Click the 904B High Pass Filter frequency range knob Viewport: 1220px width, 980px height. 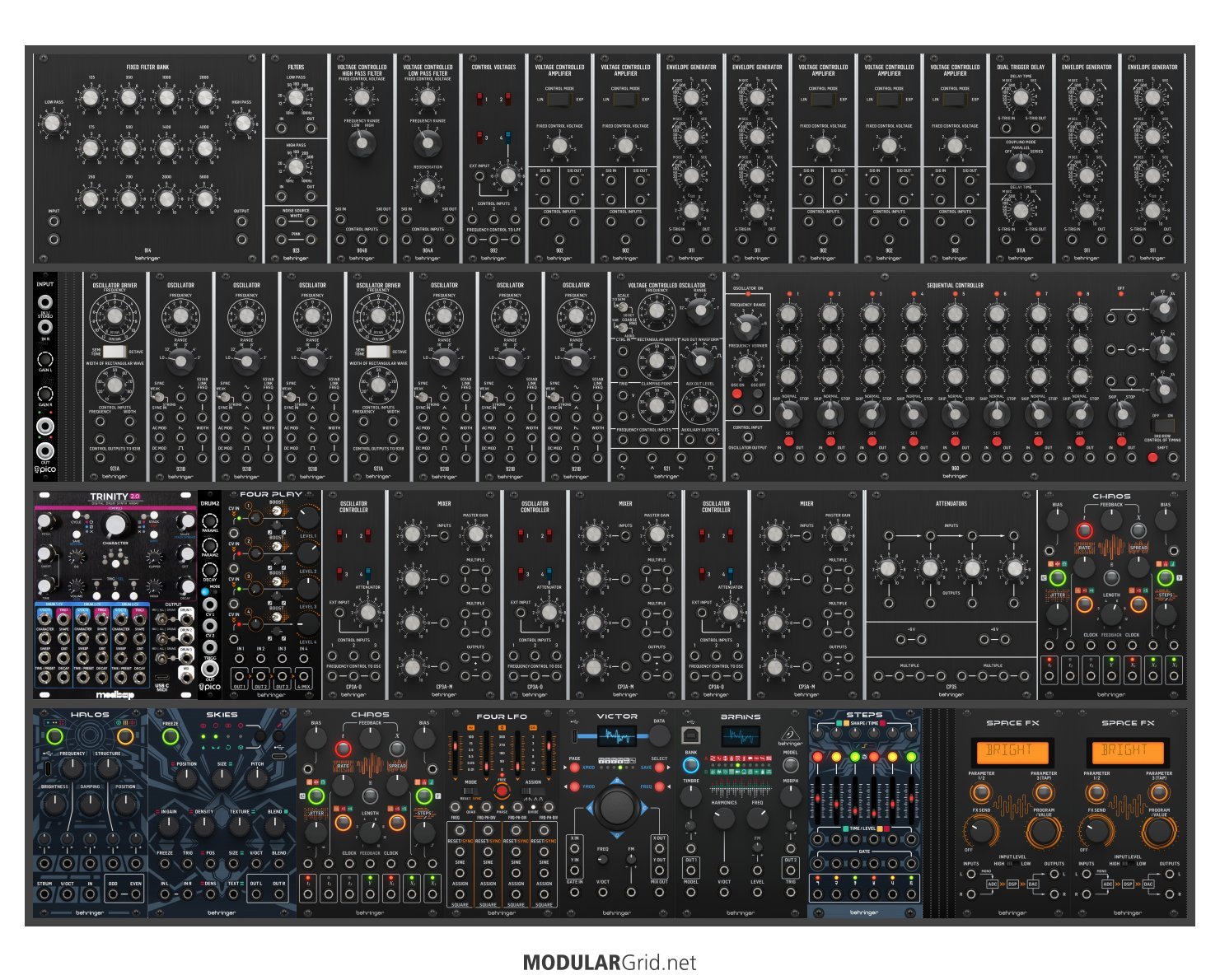click(x=362, y=144)
